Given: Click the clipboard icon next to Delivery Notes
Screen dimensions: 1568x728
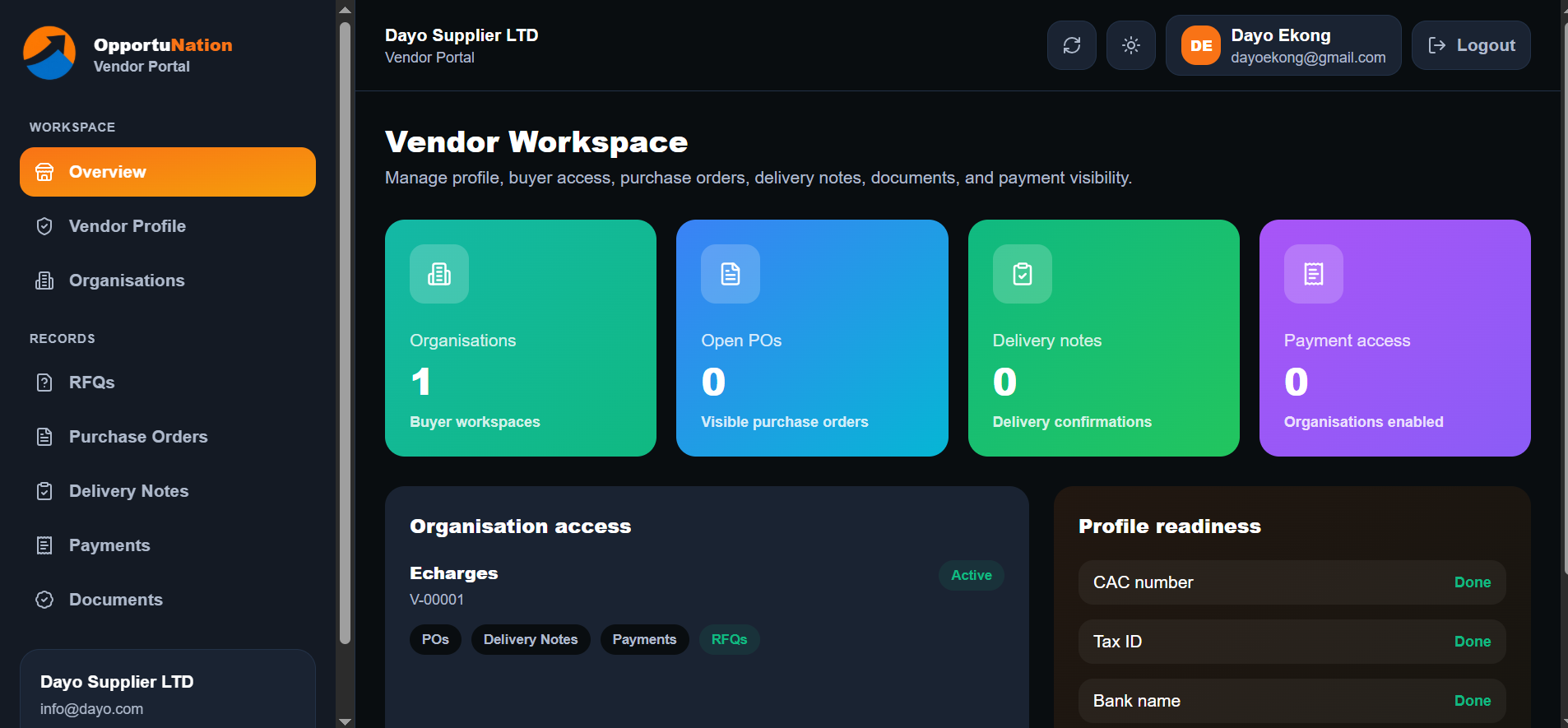Looking at the screenshot, I should [44, 491].
